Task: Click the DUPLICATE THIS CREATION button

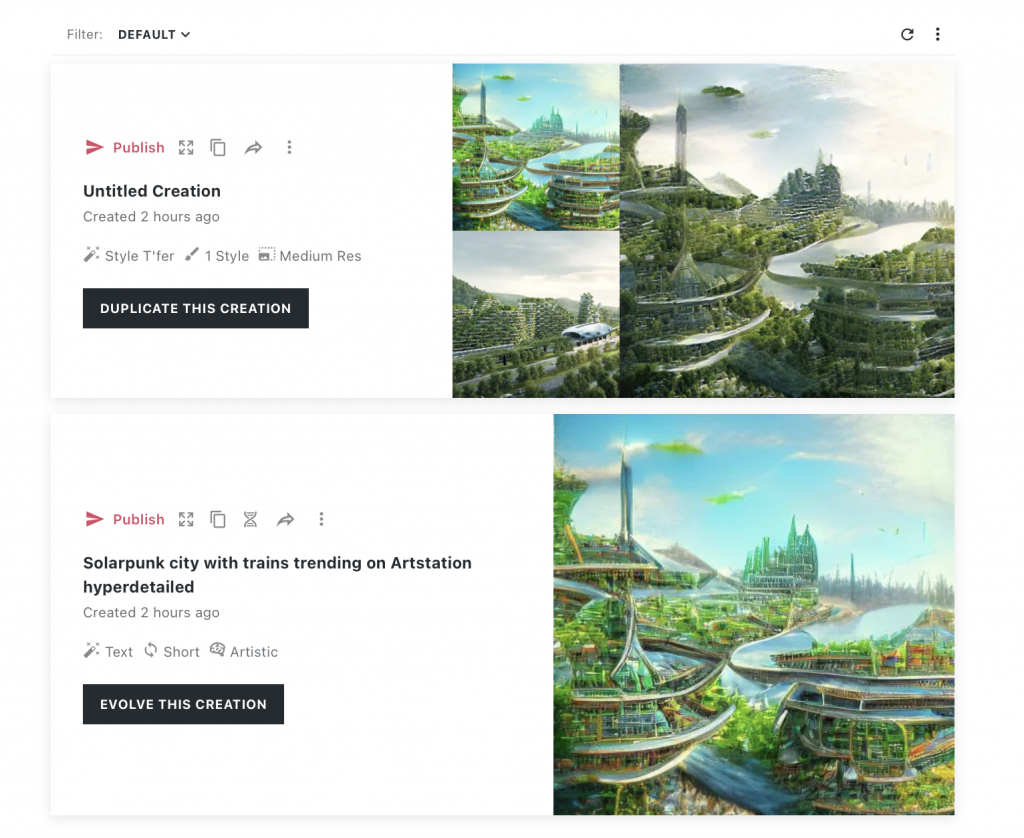Action: (196, 308)
